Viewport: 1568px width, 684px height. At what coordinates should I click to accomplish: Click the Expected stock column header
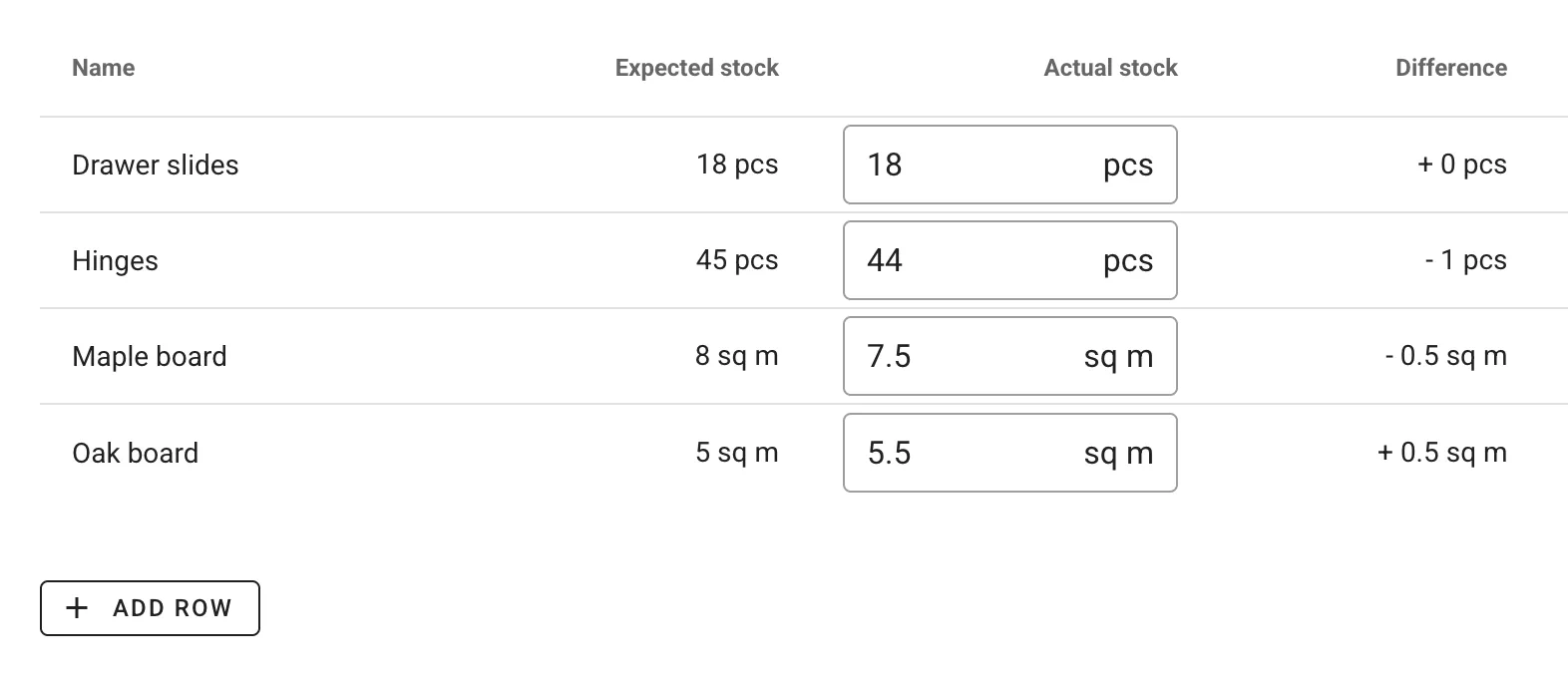pos(696,67)
